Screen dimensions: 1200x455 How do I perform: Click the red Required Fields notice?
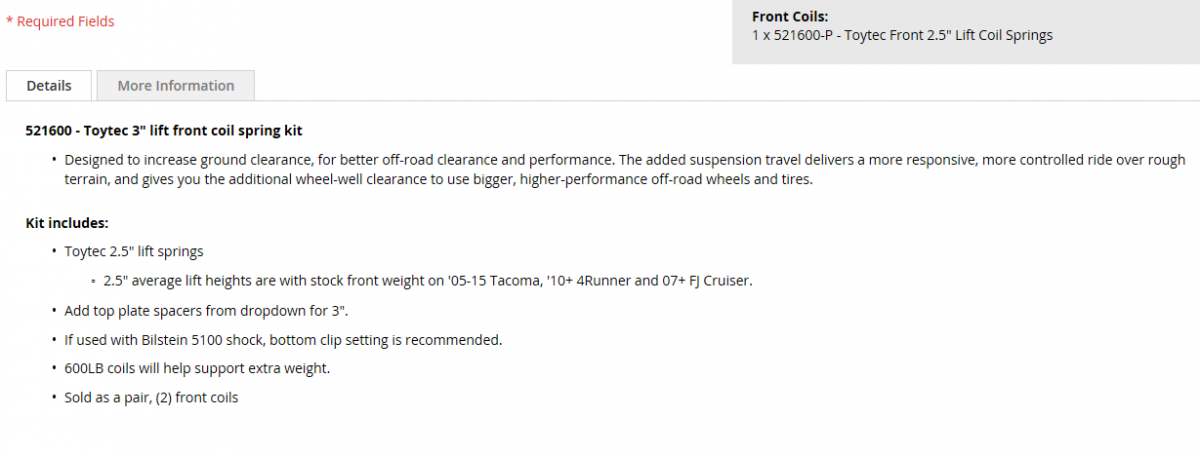[x=66, y=21]
